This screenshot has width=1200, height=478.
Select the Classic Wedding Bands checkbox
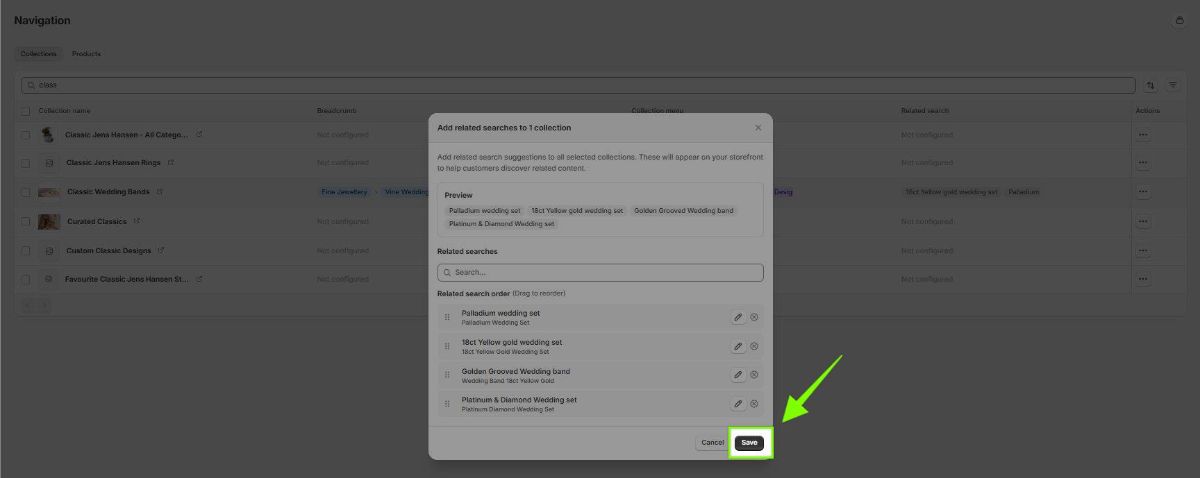(26, 192)
